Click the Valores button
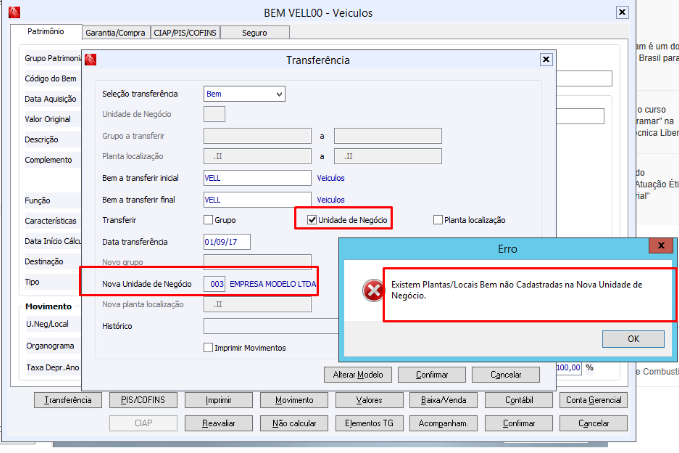Screen dimensions: 679x453 click(x=369, y=400)
